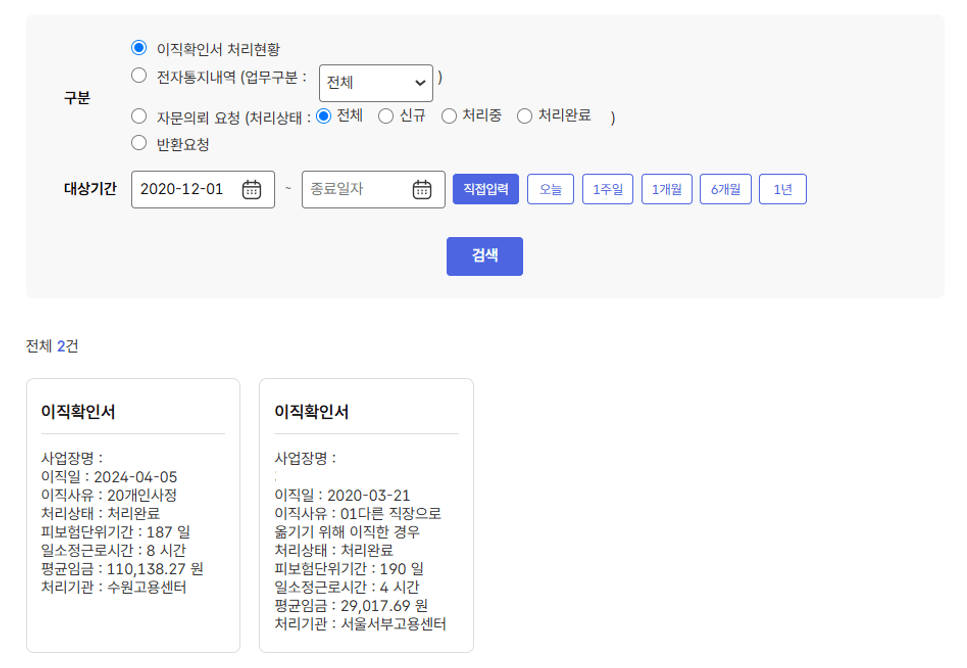967x668 pixels.
Task: Click the 6개월 period button
Action: click(725, 189)
